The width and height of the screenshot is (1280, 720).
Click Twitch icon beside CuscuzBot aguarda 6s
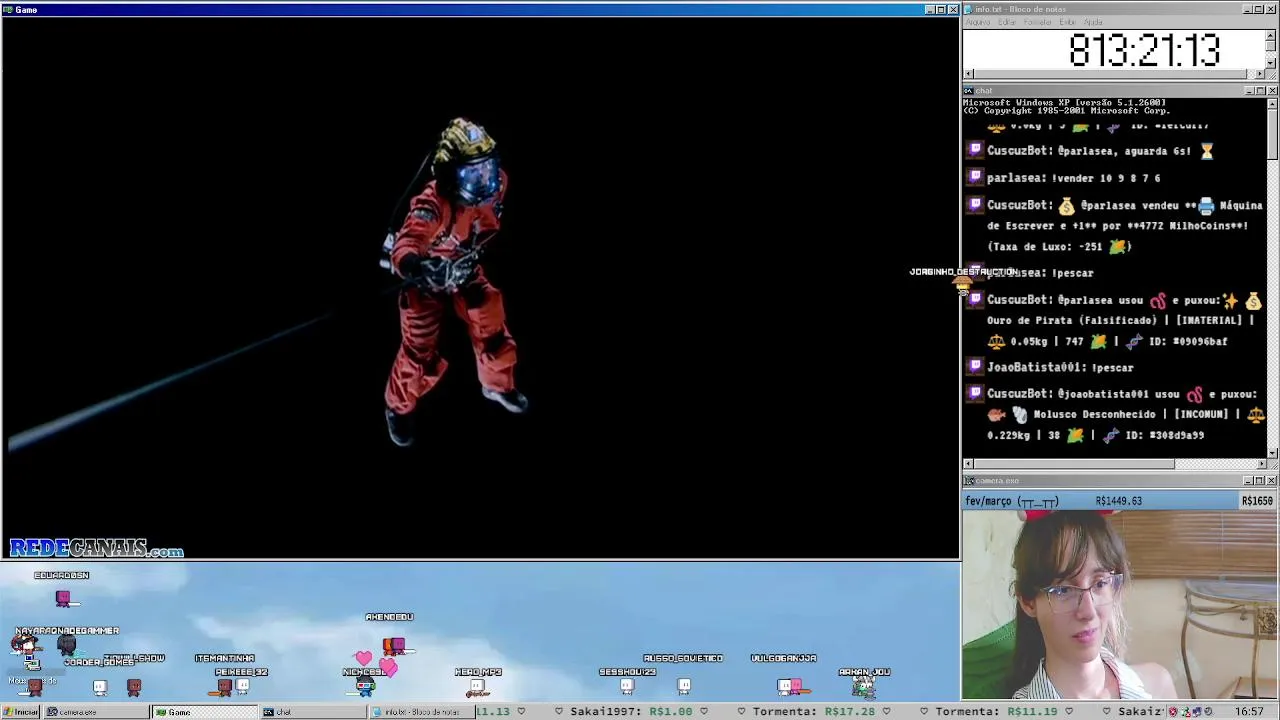tap(975, 150)
